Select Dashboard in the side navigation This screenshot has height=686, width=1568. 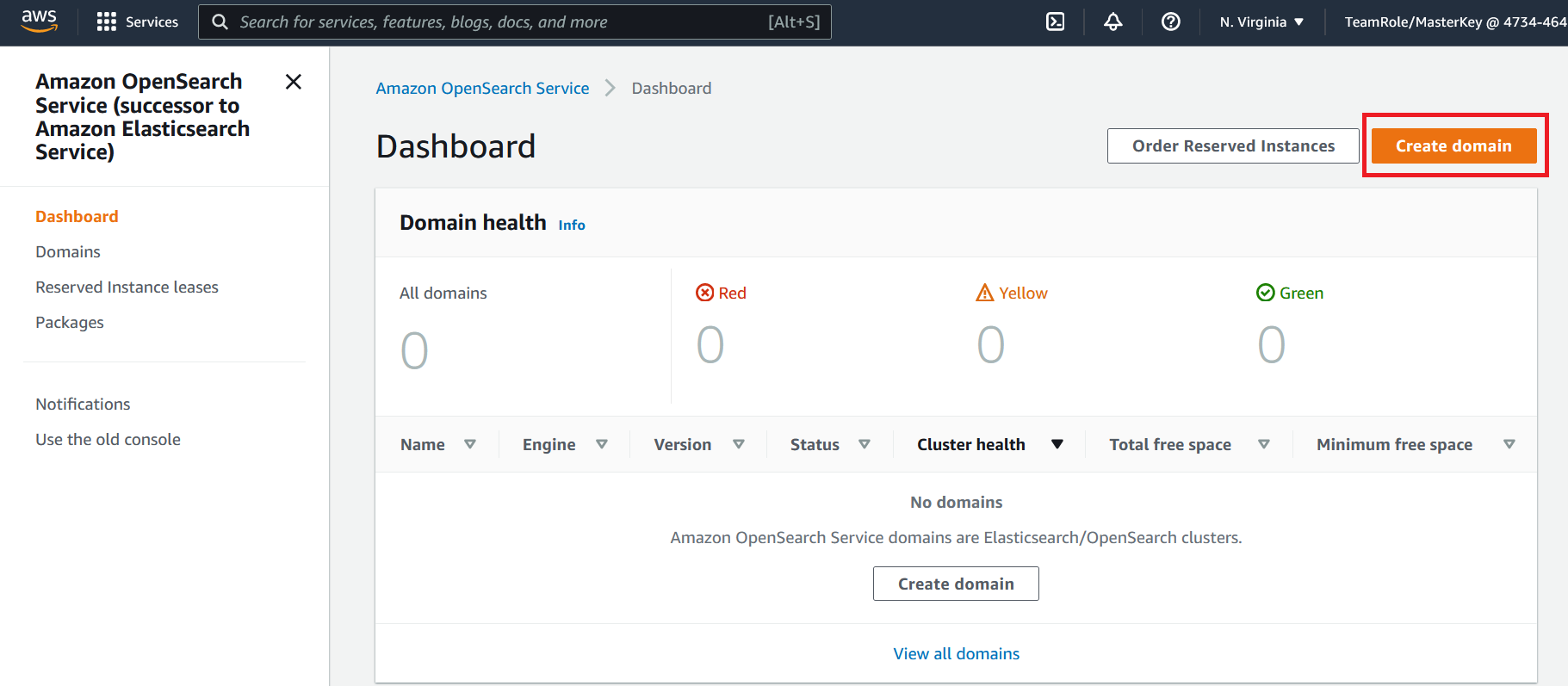pos(77,217)
